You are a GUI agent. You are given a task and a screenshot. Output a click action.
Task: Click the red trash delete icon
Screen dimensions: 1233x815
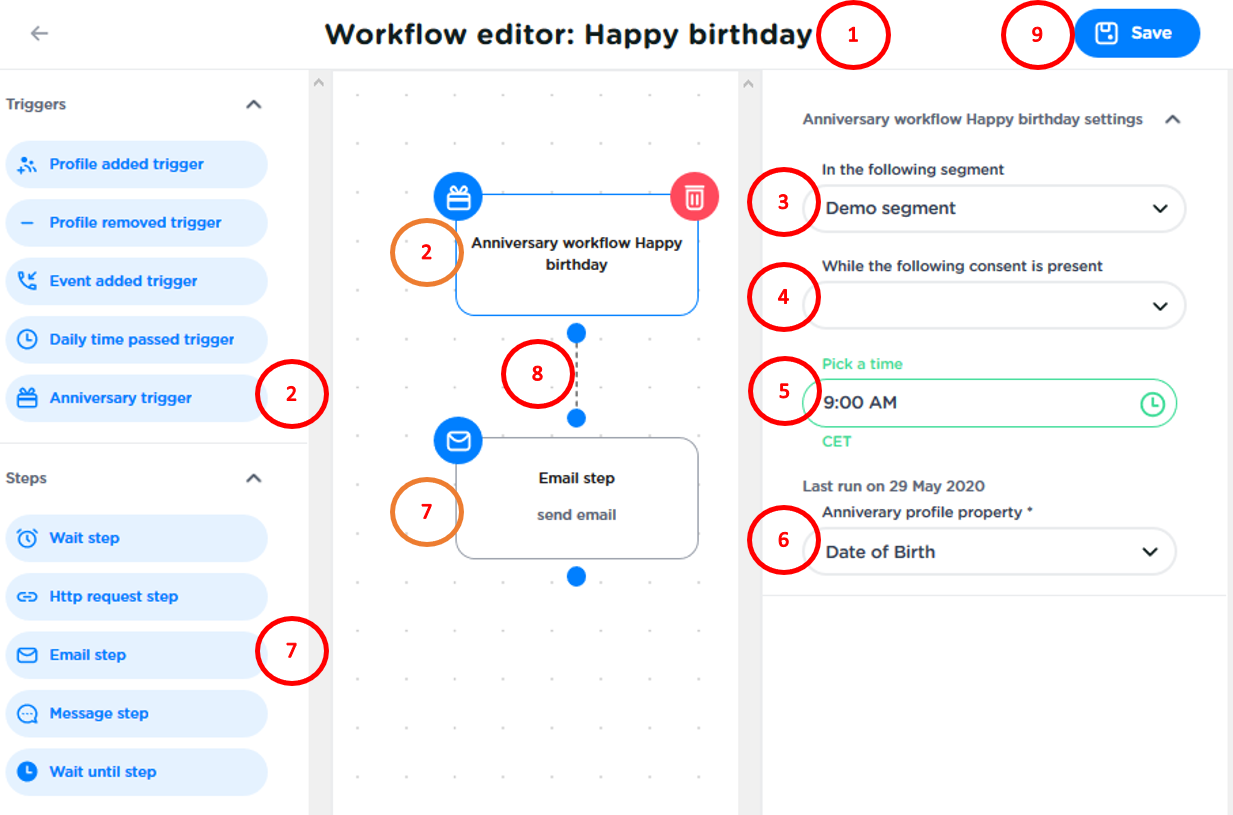click(x=694, y=197)
